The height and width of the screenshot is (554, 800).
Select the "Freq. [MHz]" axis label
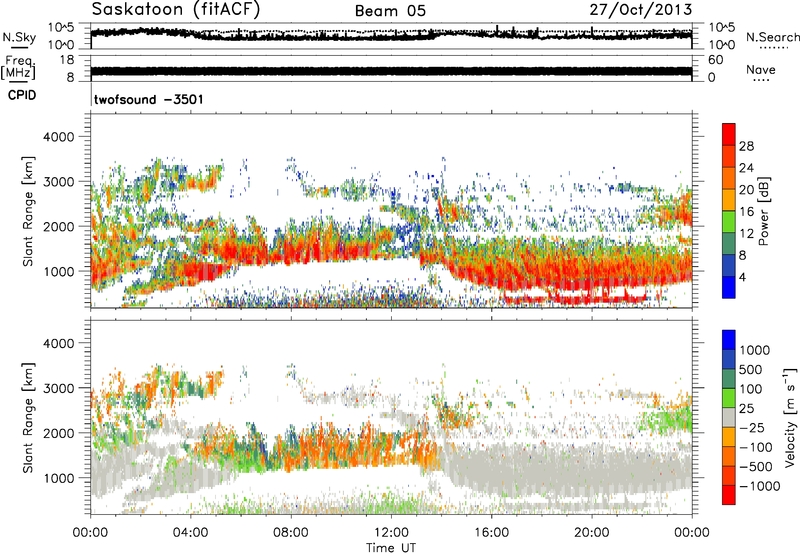[x=19, y=67]
